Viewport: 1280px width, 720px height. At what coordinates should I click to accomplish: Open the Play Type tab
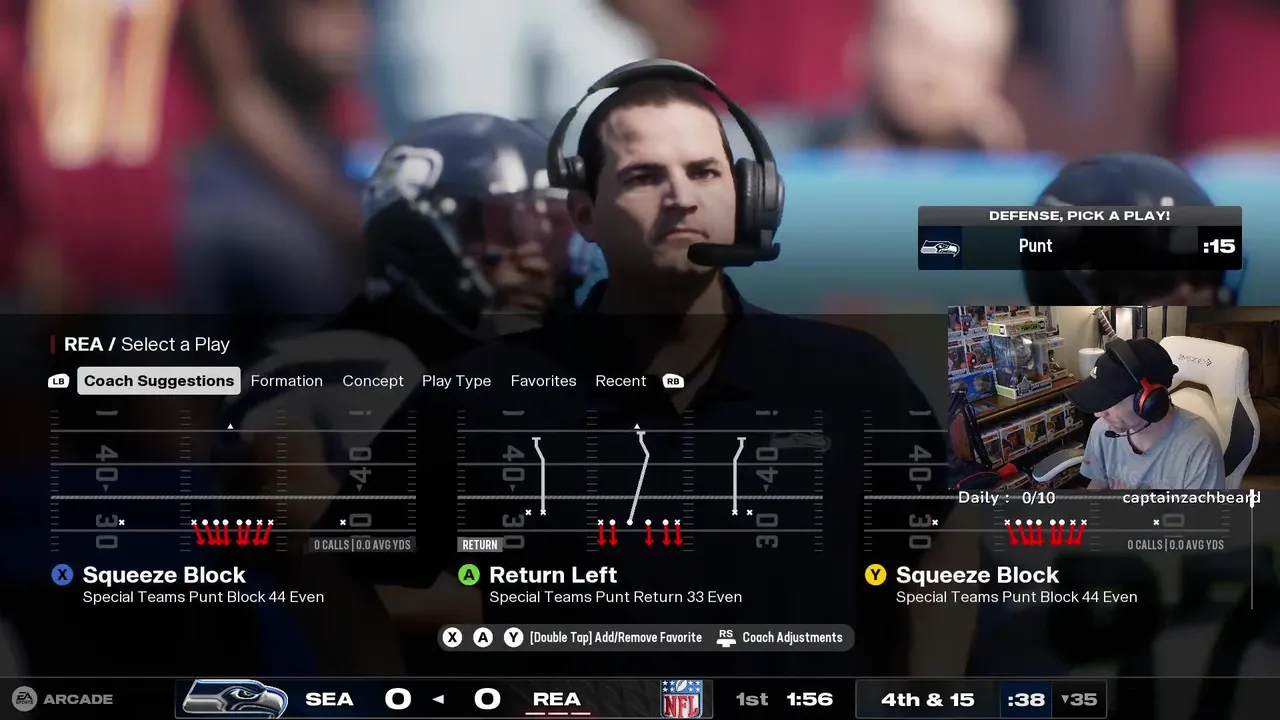click(x=456, y=381)
